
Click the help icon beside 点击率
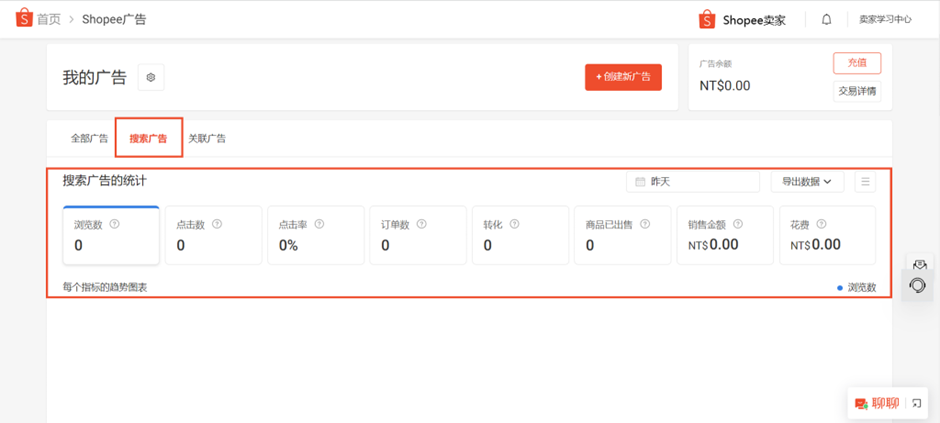[x=319, y=224]
